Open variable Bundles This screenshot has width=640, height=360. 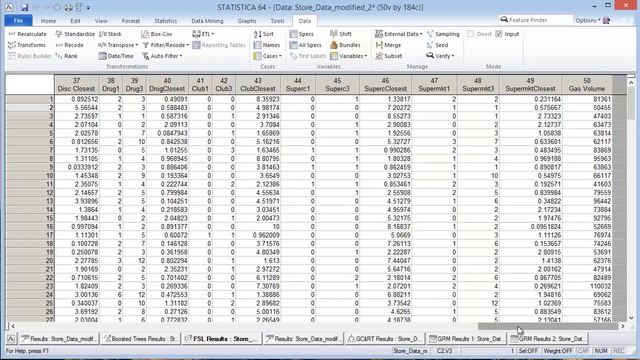point(345,45)
